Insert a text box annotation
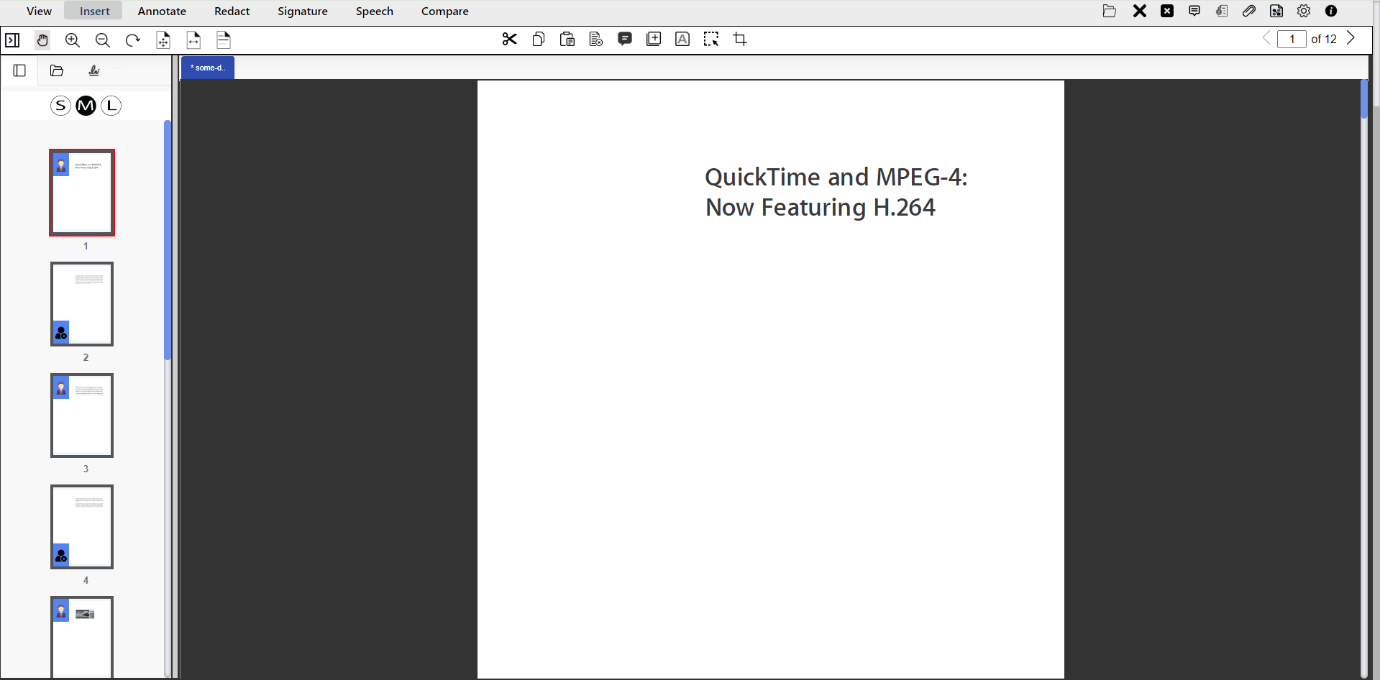 (682, 38)
